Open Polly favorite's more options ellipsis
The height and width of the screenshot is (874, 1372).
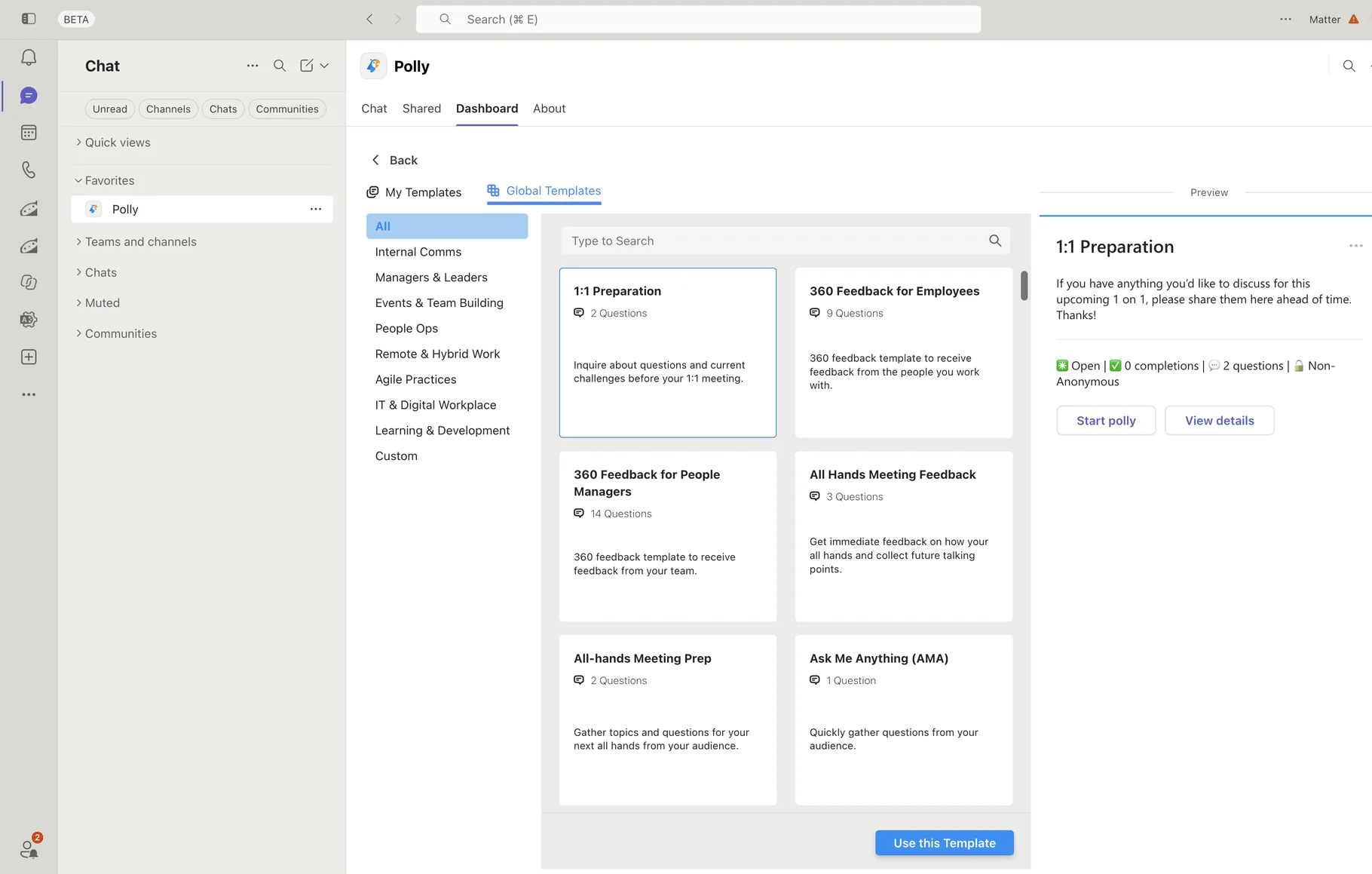tap(316, 209)
